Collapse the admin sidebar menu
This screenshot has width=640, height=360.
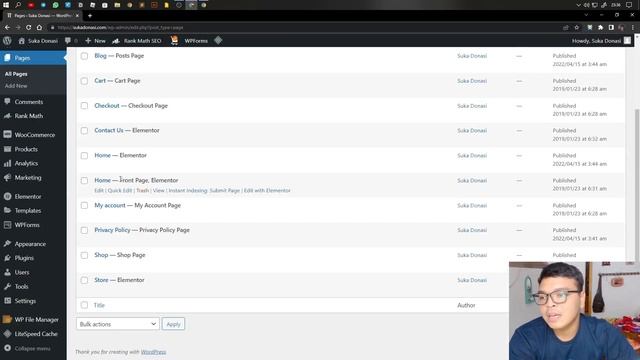coord(32,349)
